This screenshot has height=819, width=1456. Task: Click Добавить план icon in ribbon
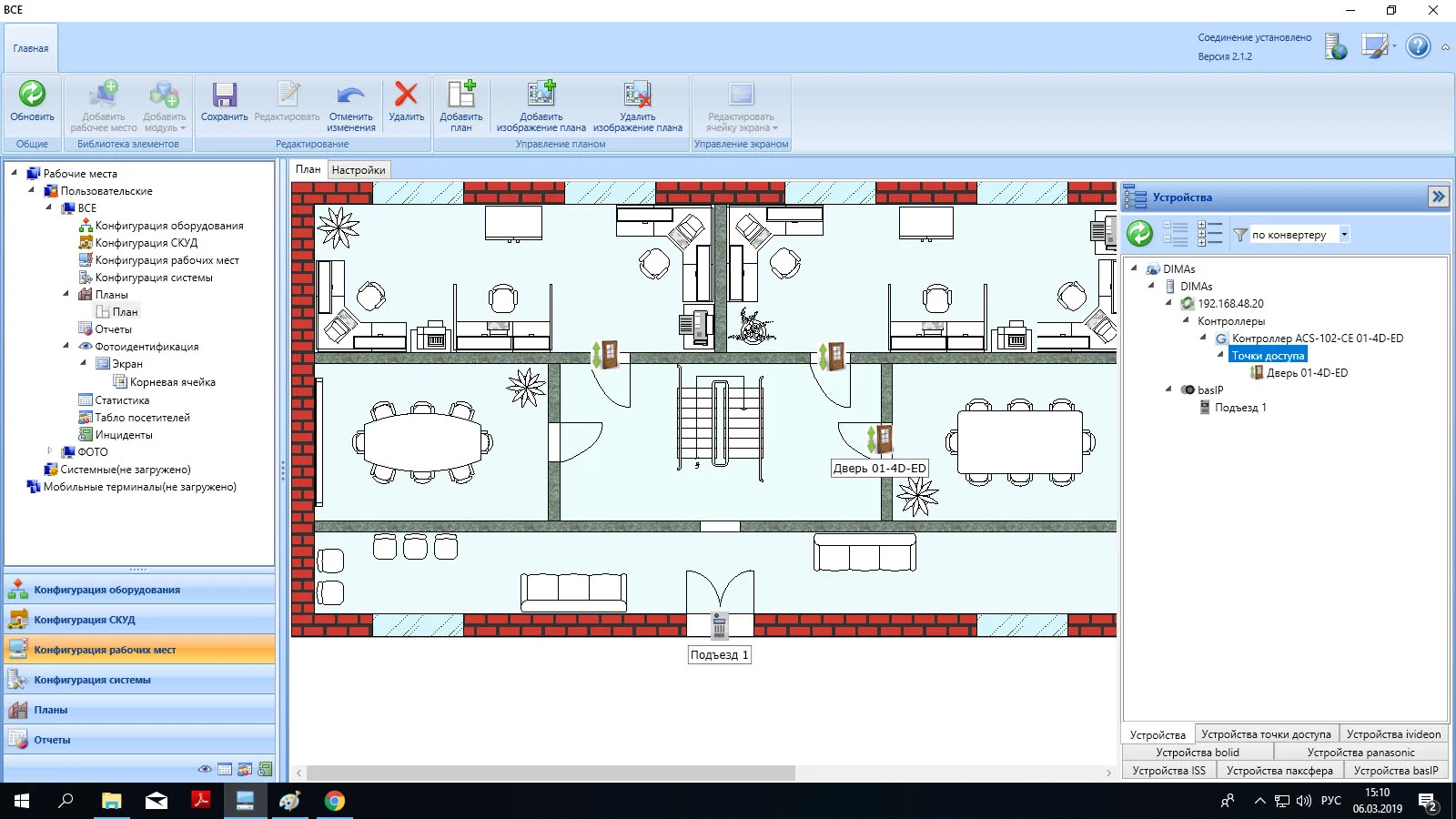click(461, 95)
